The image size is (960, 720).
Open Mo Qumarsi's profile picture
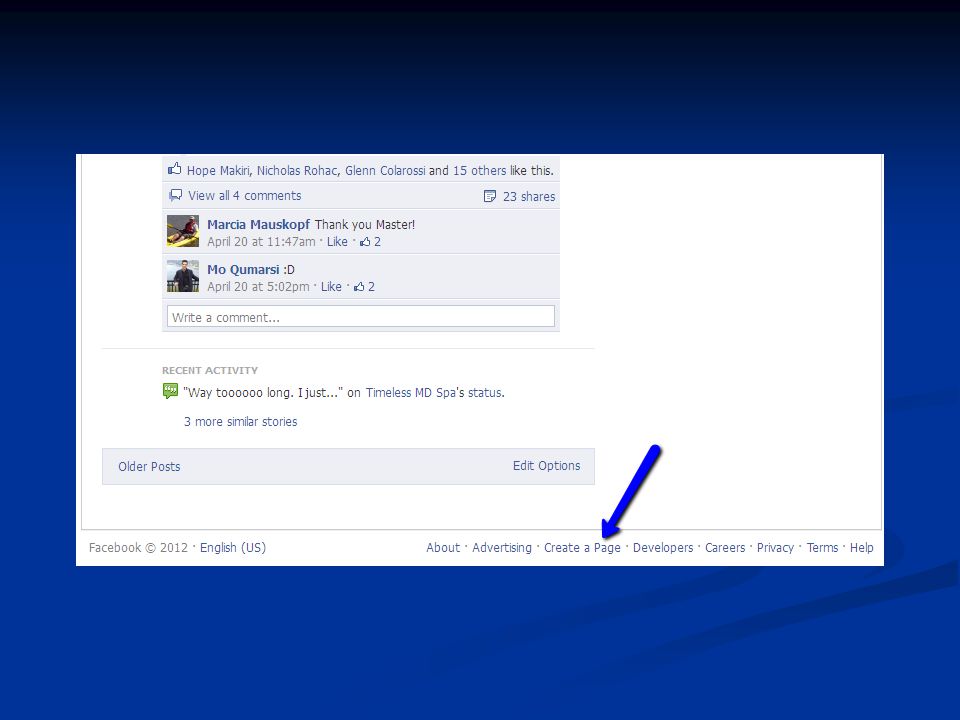pyautogui.click(x=183, y=276)
